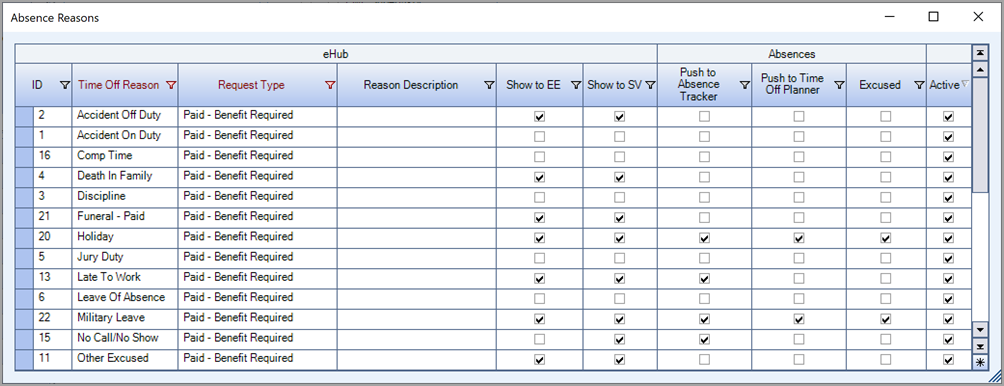1004x386 pixels.
Task: Click ID cell '22'
Action: (x=52, y=318)
